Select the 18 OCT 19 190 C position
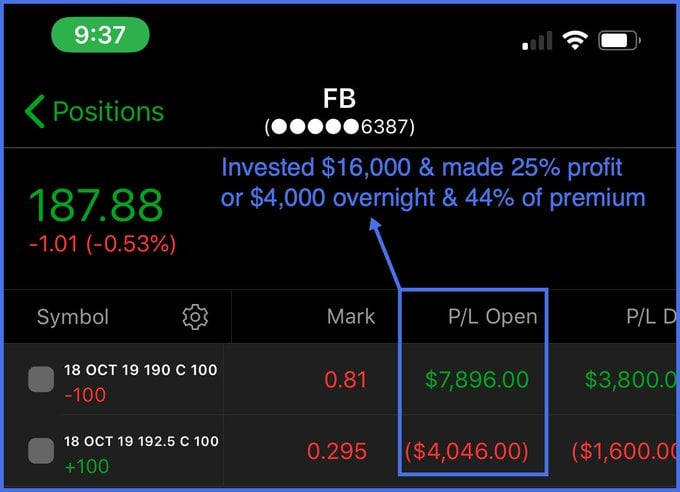 pos(140,370)
